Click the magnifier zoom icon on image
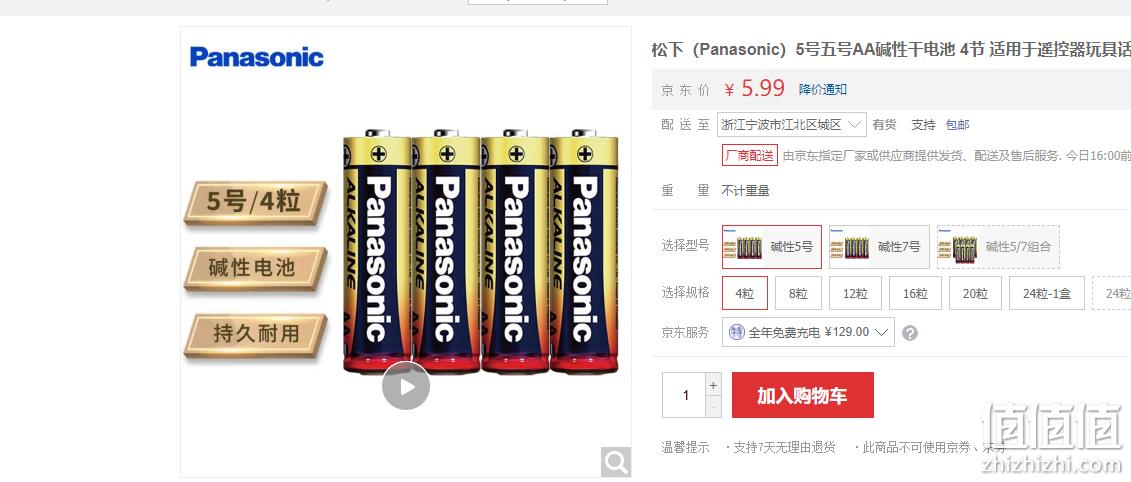Screen dimensions: 1131x482 pyautogui.click(x=616, y=462)
